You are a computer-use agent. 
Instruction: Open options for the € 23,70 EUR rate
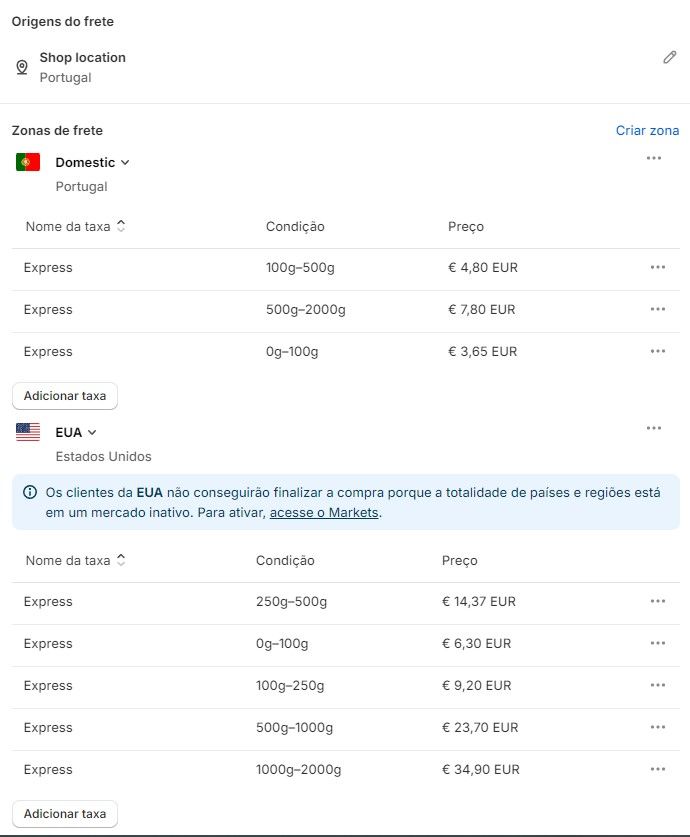658,727
